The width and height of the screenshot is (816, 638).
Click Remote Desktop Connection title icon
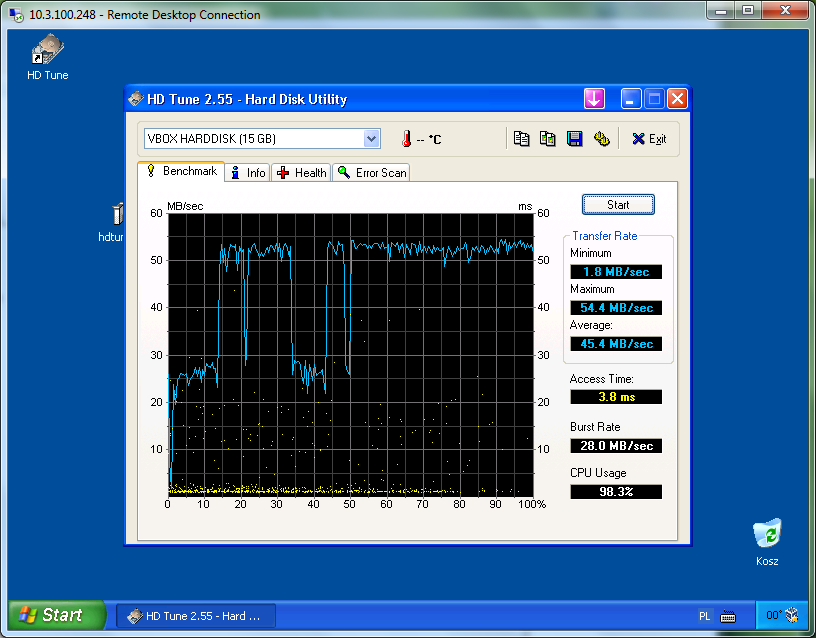(x=16, y=14)
